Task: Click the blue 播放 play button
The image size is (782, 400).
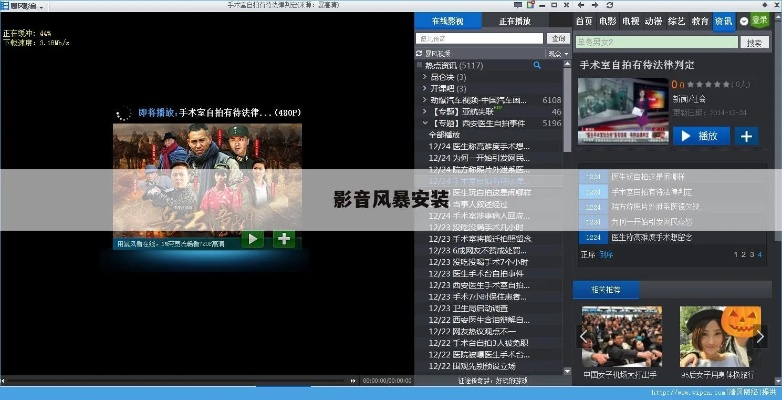Action: (701, 135)
